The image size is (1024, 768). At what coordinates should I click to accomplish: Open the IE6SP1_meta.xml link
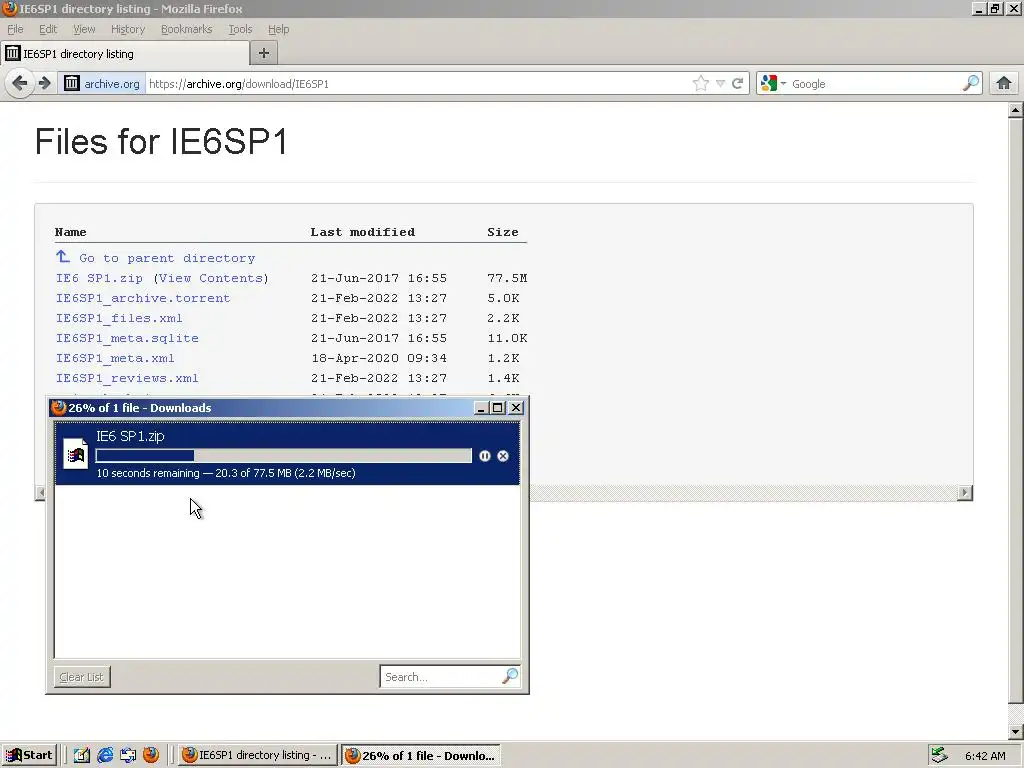tap(115, 358)
